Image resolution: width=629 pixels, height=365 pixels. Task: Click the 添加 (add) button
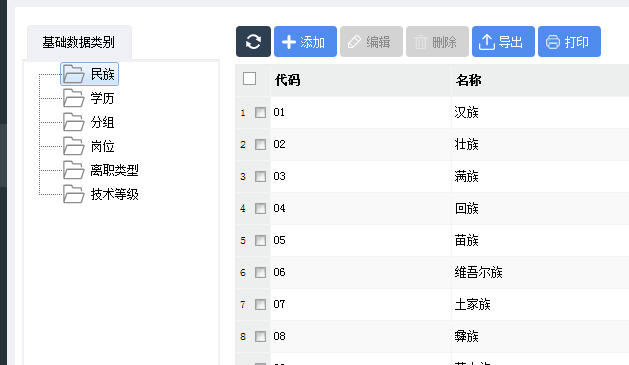(305, 41)
